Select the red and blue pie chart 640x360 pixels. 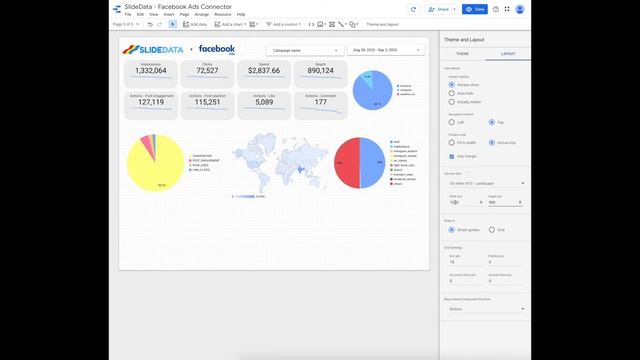[x=360, y=163]
